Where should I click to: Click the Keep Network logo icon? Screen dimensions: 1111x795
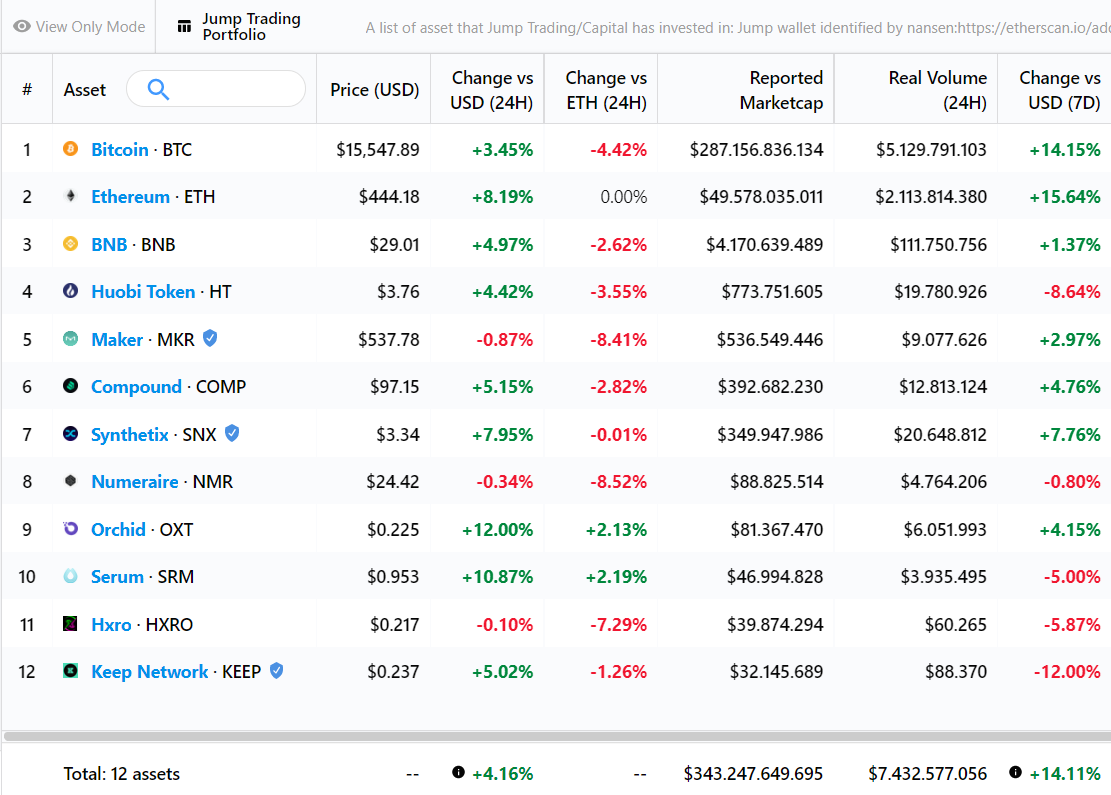[x=70, y=671]
